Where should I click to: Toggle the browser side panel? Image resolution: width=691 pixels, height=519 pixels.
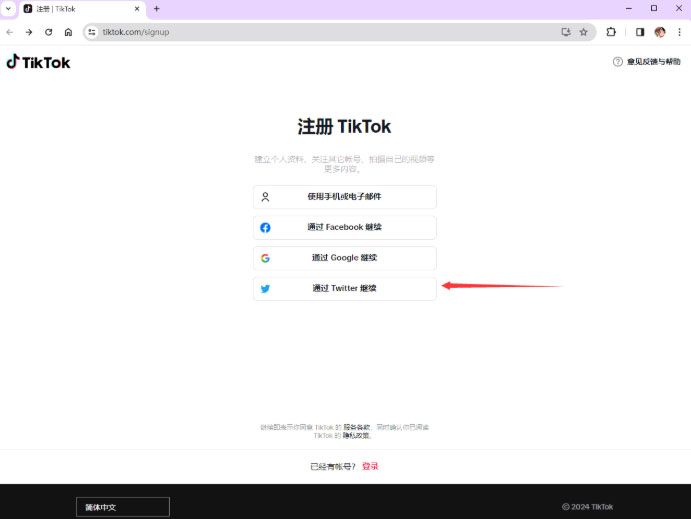click(x=640, y=32)
